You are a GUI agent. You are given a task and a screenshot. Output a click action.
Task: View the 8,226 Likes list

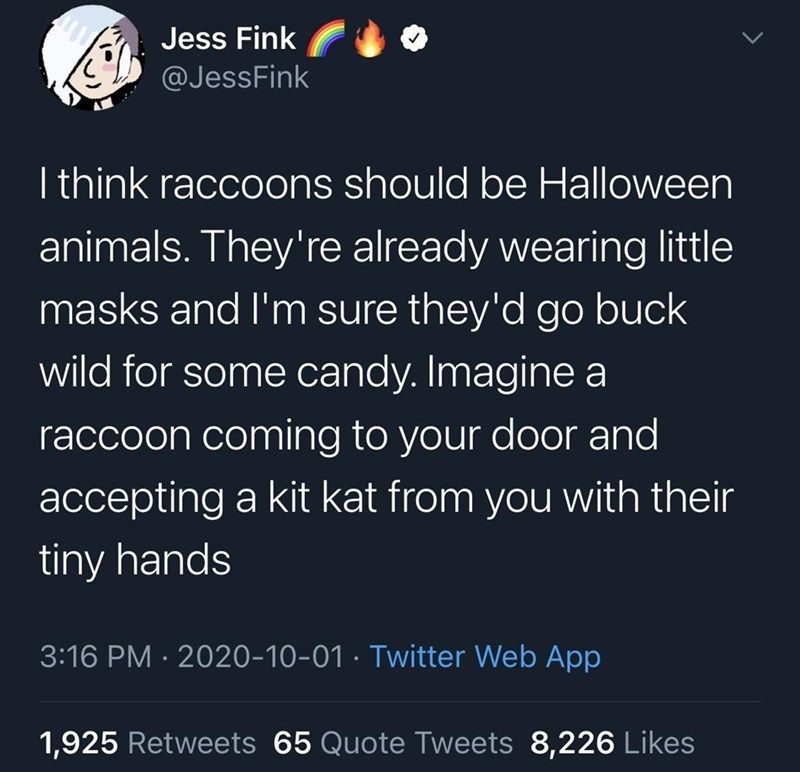pos(615,740)
